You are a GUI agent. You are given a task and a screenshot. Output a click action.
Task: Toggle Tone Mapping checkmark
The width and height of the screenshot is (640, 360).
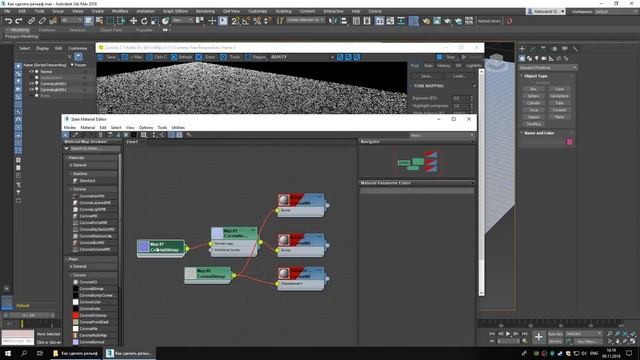click(x=474, y=86)
